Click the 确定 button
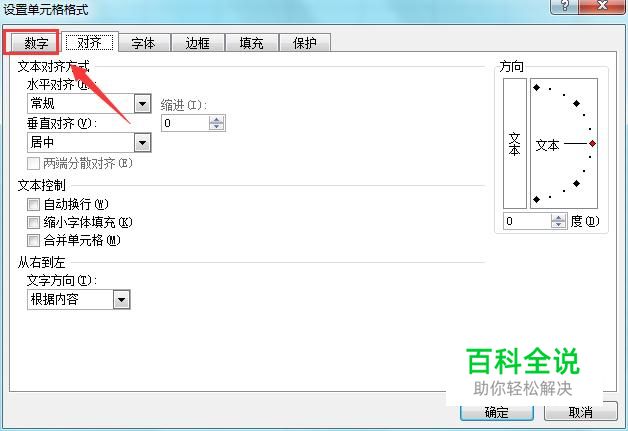 (497, 412)
